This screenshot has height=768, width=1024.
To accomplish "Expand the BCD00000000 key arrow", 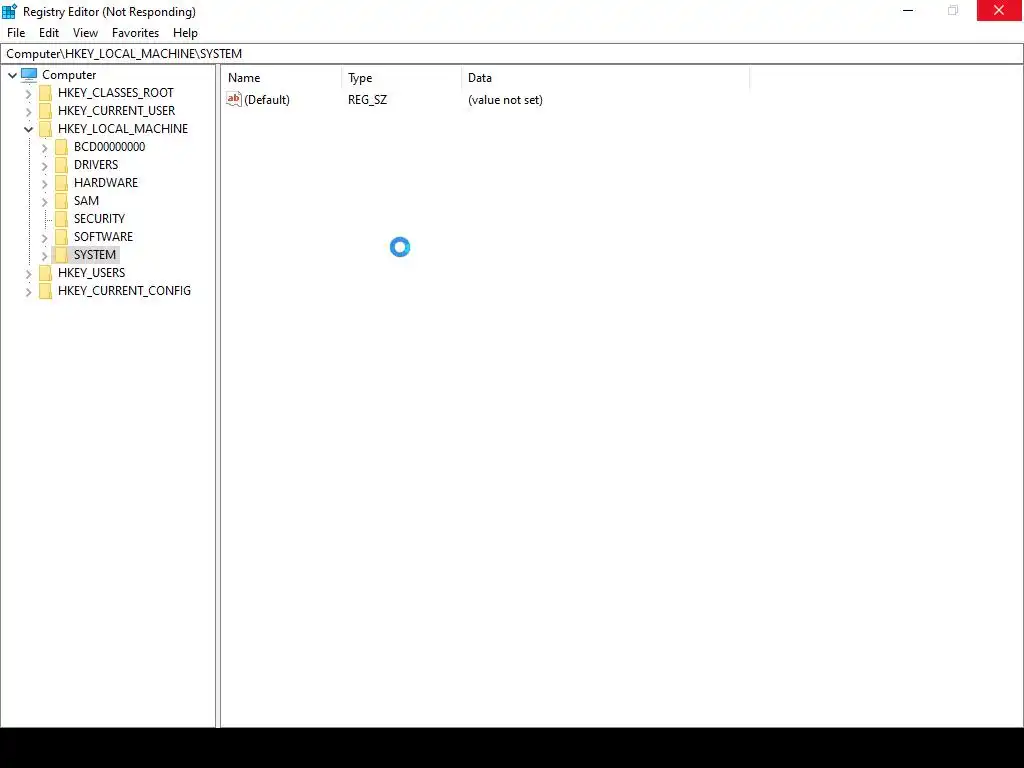I will coord(44,148).
